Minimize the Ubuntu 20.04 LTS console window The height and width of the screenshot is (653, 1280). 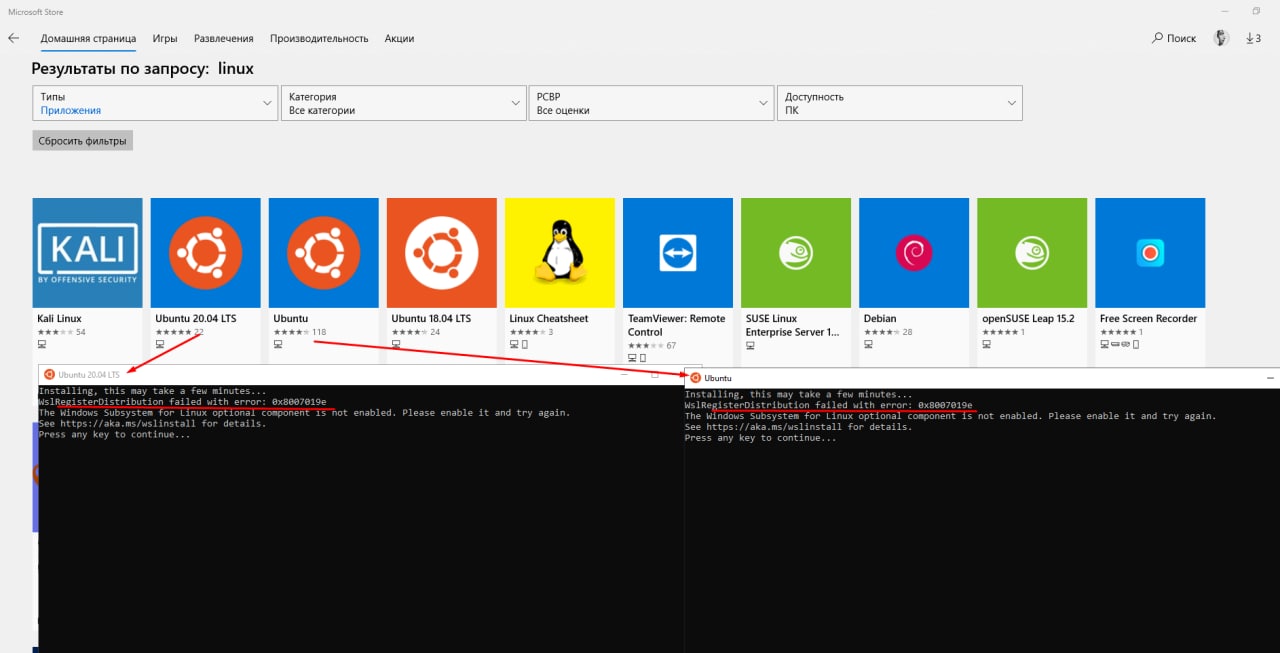tap(623, 374)
